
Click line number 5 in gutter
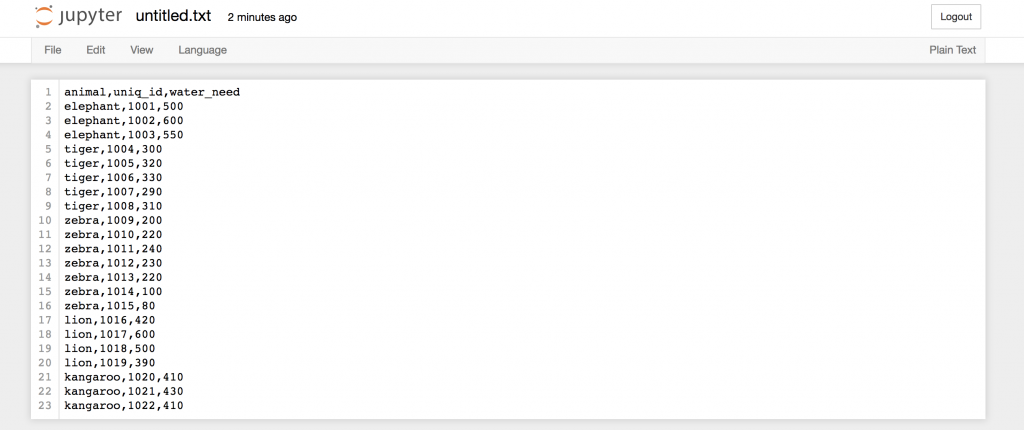(x=48, y=149)
